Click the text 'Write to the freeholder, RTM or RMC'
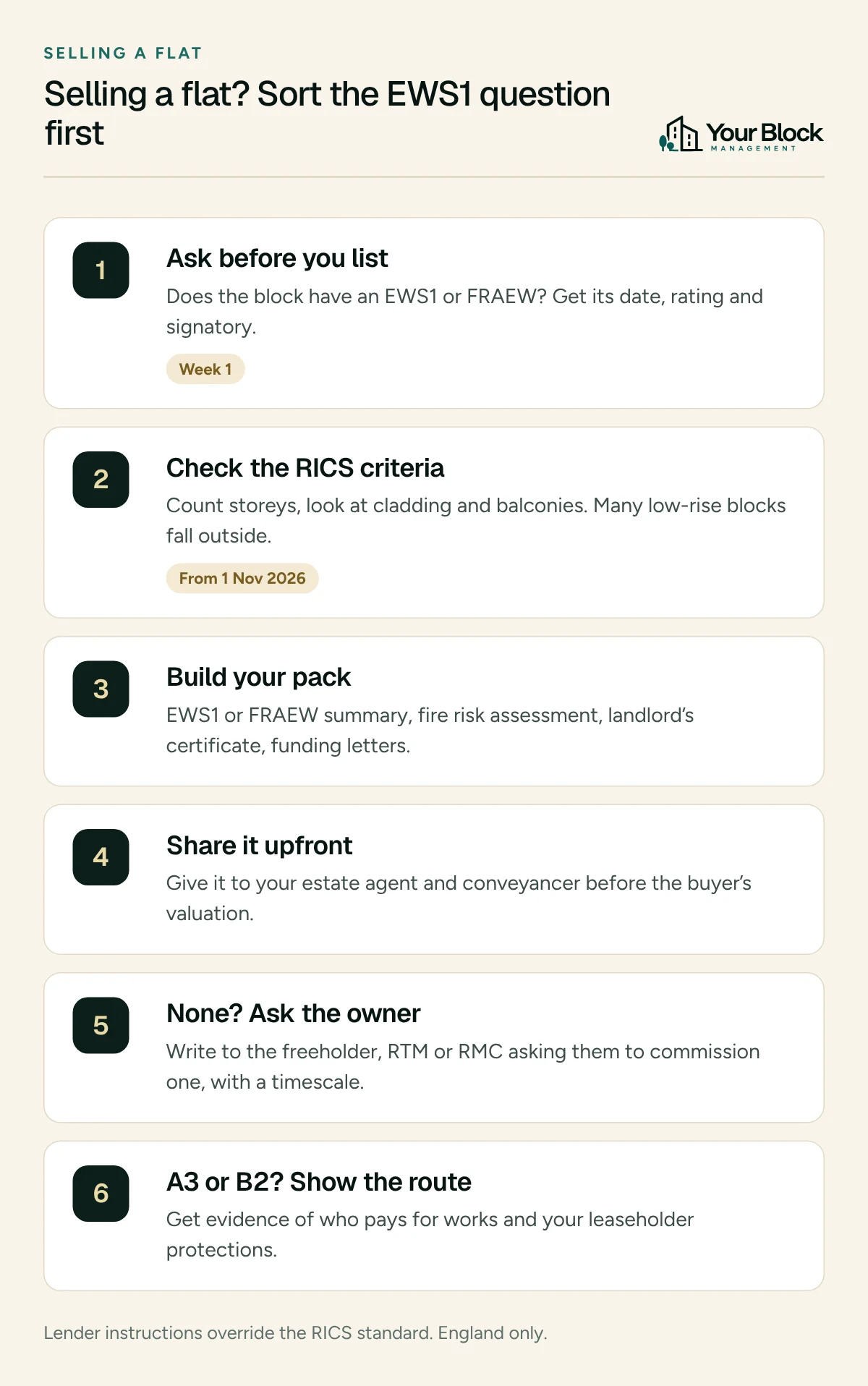Image resolution: width=868 pixels, height=1386 pixels. 334,1052
